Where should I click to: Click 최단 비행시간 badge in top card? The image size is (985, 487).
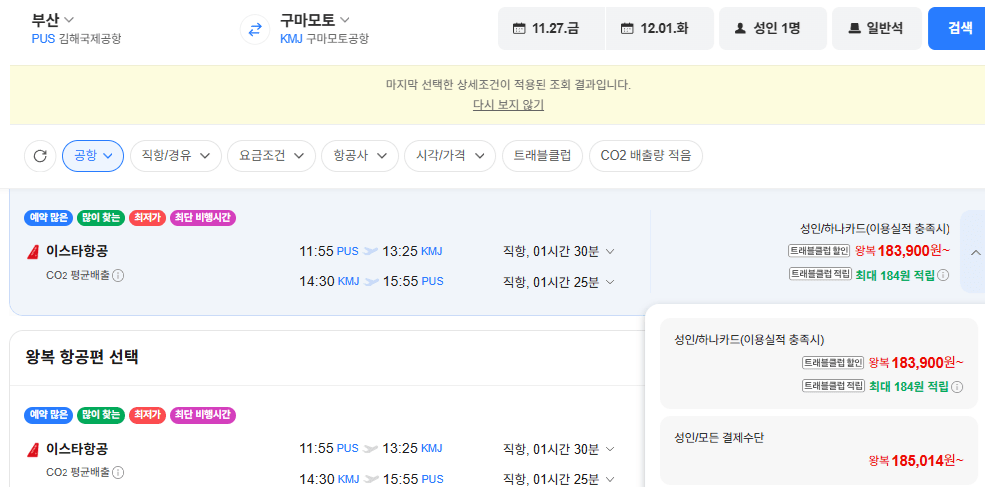(203, 218)
